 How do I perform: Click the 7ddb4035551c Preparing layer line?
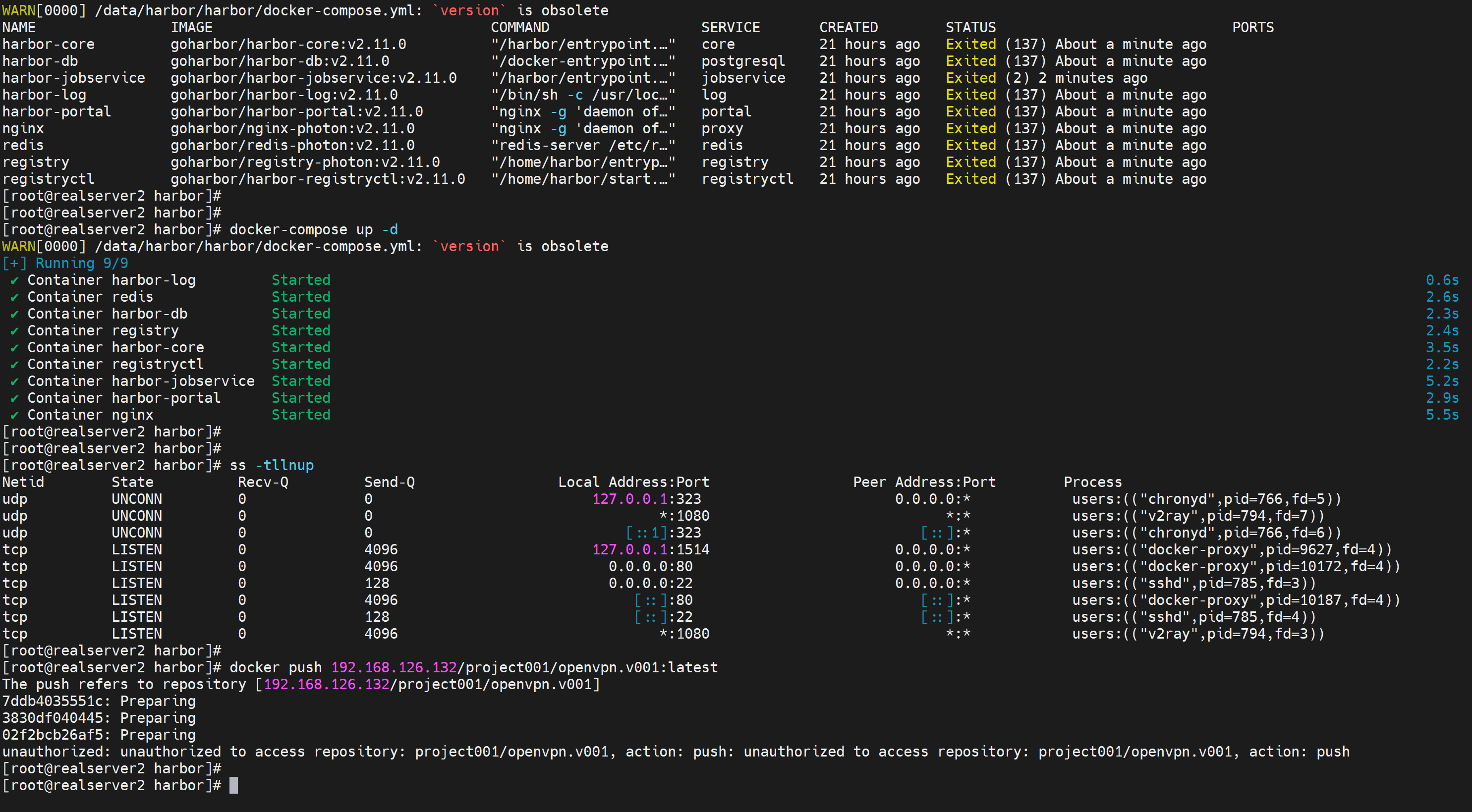pos(99,701)
